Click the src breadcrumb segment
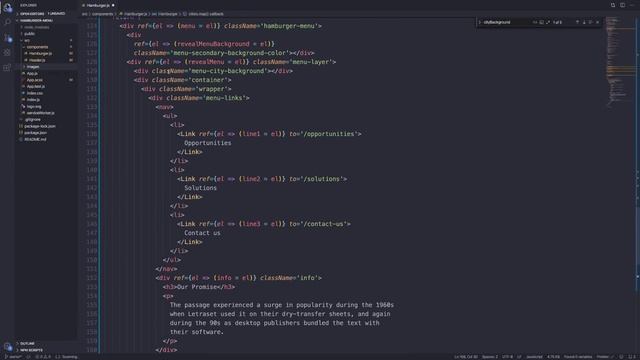 coord(84,14)
